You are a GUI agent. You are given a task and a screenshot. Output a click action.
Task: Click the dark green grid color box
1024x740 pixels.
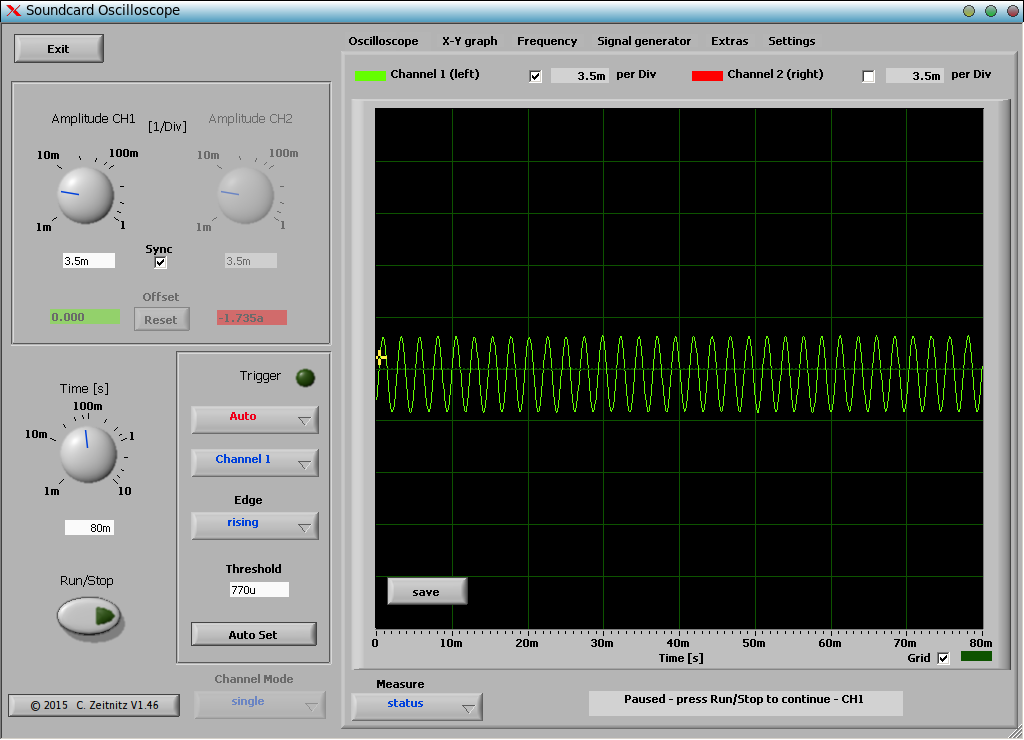[x=976, y=656]
